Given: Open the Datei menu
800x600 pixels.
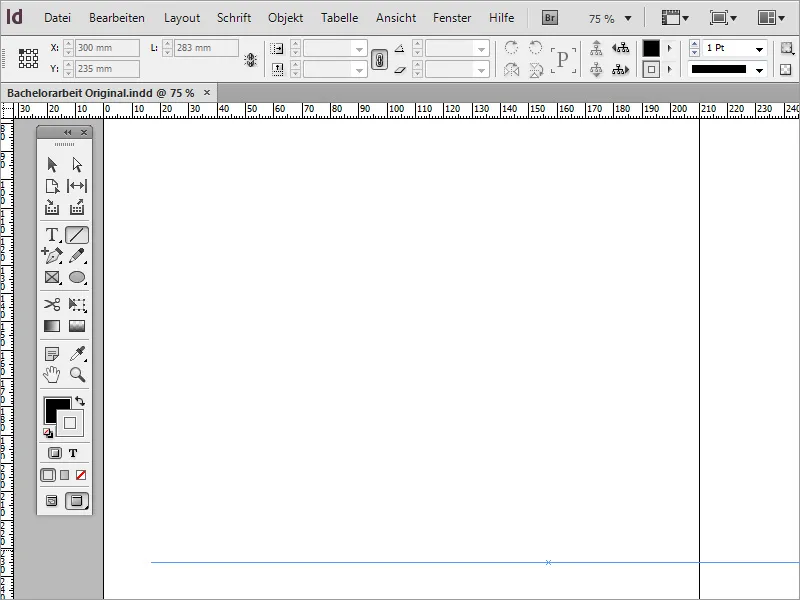Looking at the screenshot, I should (57, 18).
